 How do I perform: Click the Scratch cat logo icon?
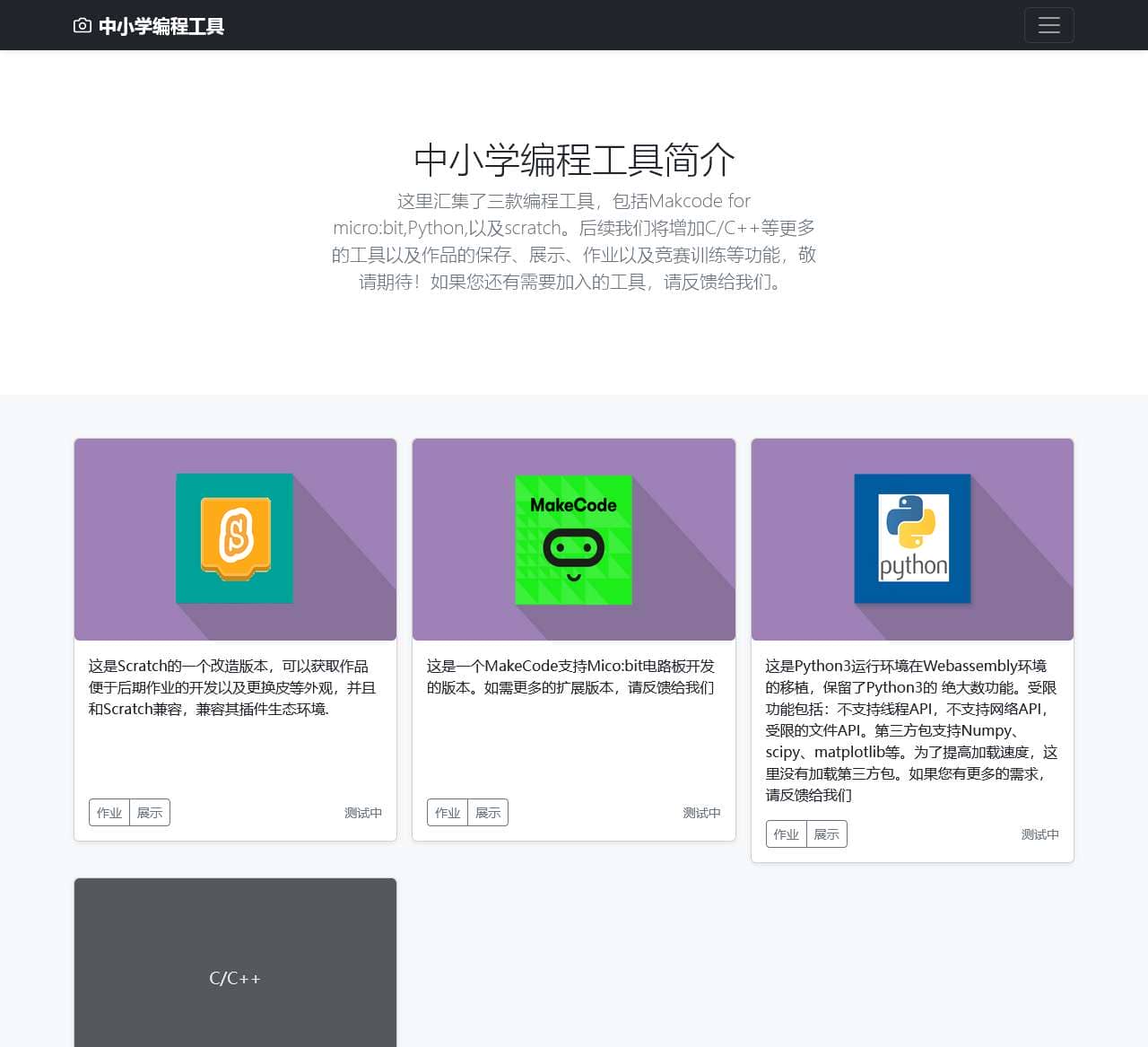(235, 538)
